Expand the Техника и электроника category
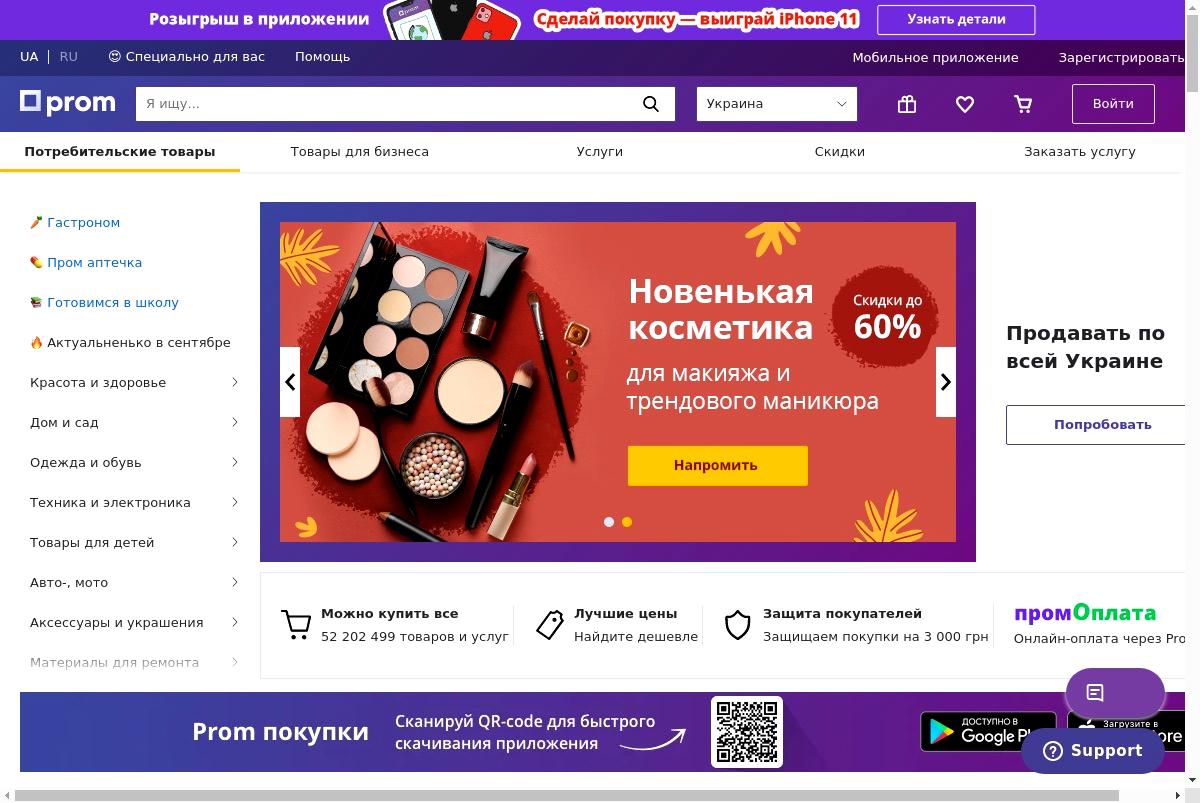The height and width of the screenshot is (803, 1200). tap(134, 502)
